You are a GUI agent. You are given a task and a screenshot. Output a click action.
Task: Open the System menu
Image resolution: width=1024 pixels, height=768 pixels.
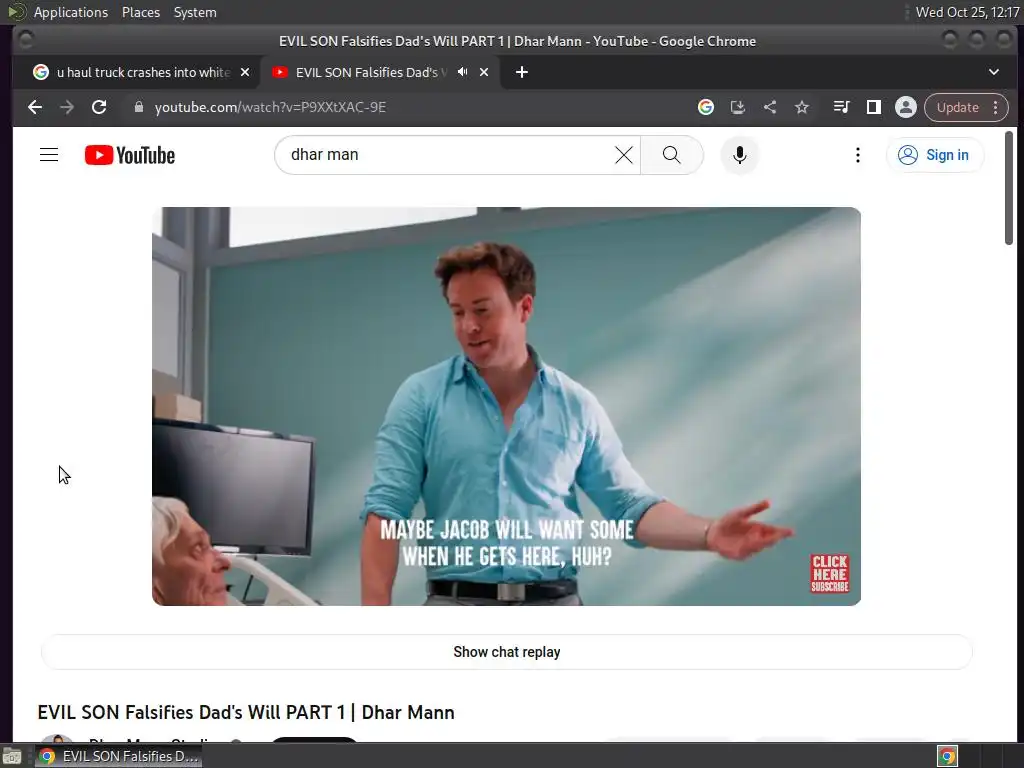[195, 12]
